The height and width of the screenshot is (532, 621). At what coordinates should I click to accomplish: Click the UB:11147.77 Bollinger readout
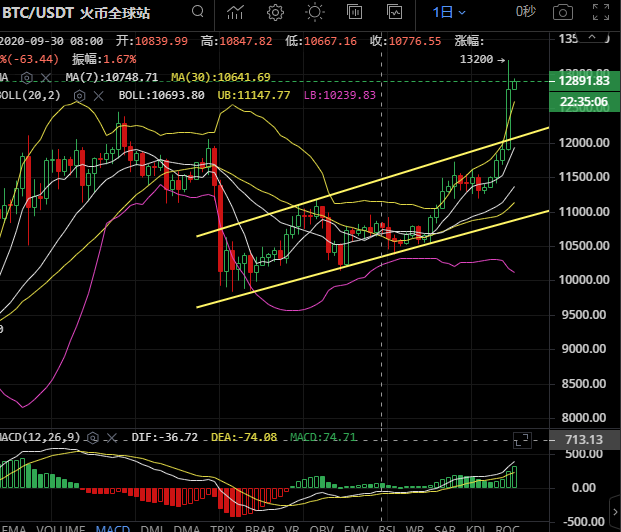(254, 95)
